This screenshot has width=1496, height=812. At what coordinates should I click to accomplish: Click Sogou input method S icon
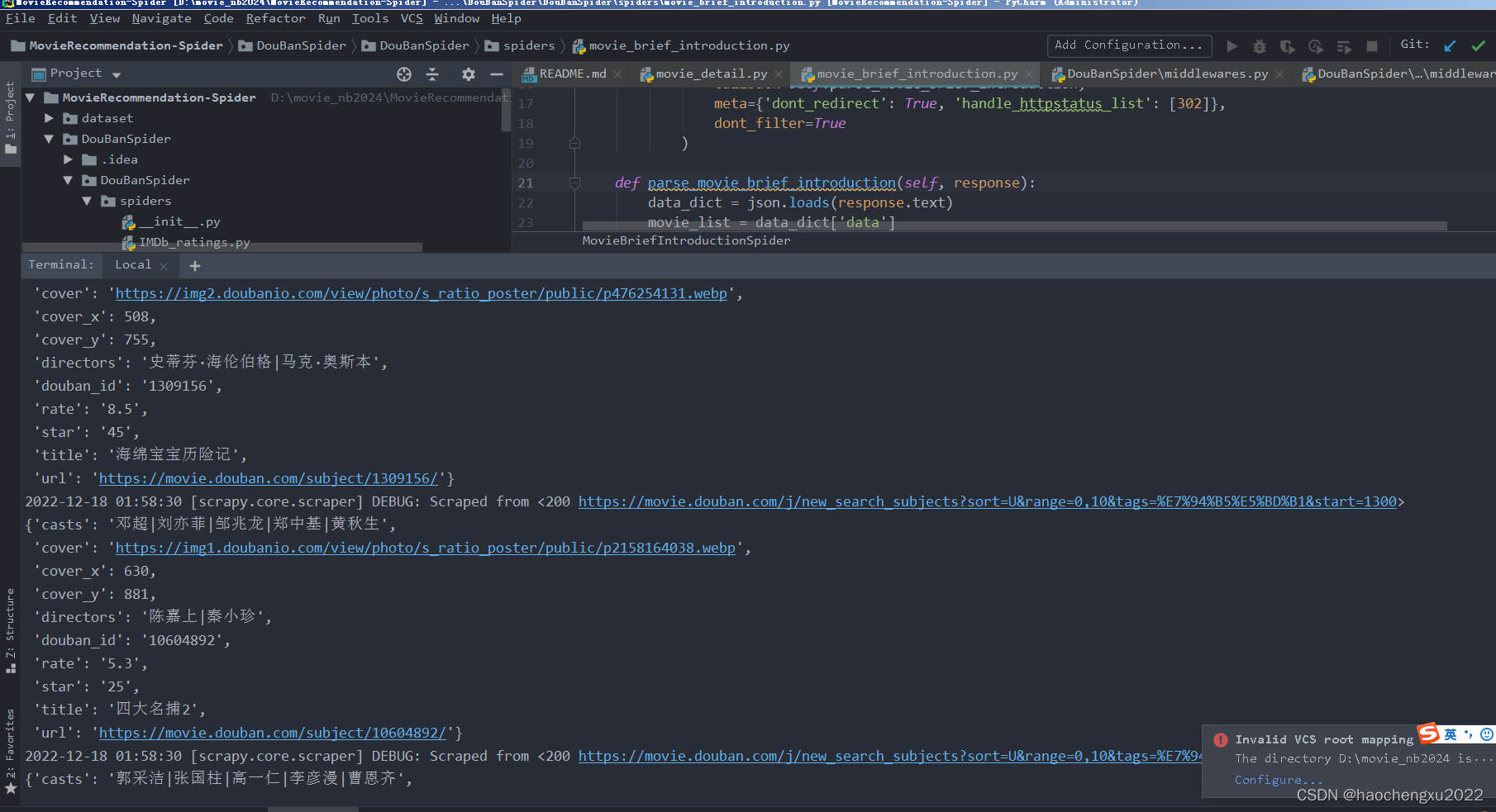pyautogui.click(x=1428, y=734)
